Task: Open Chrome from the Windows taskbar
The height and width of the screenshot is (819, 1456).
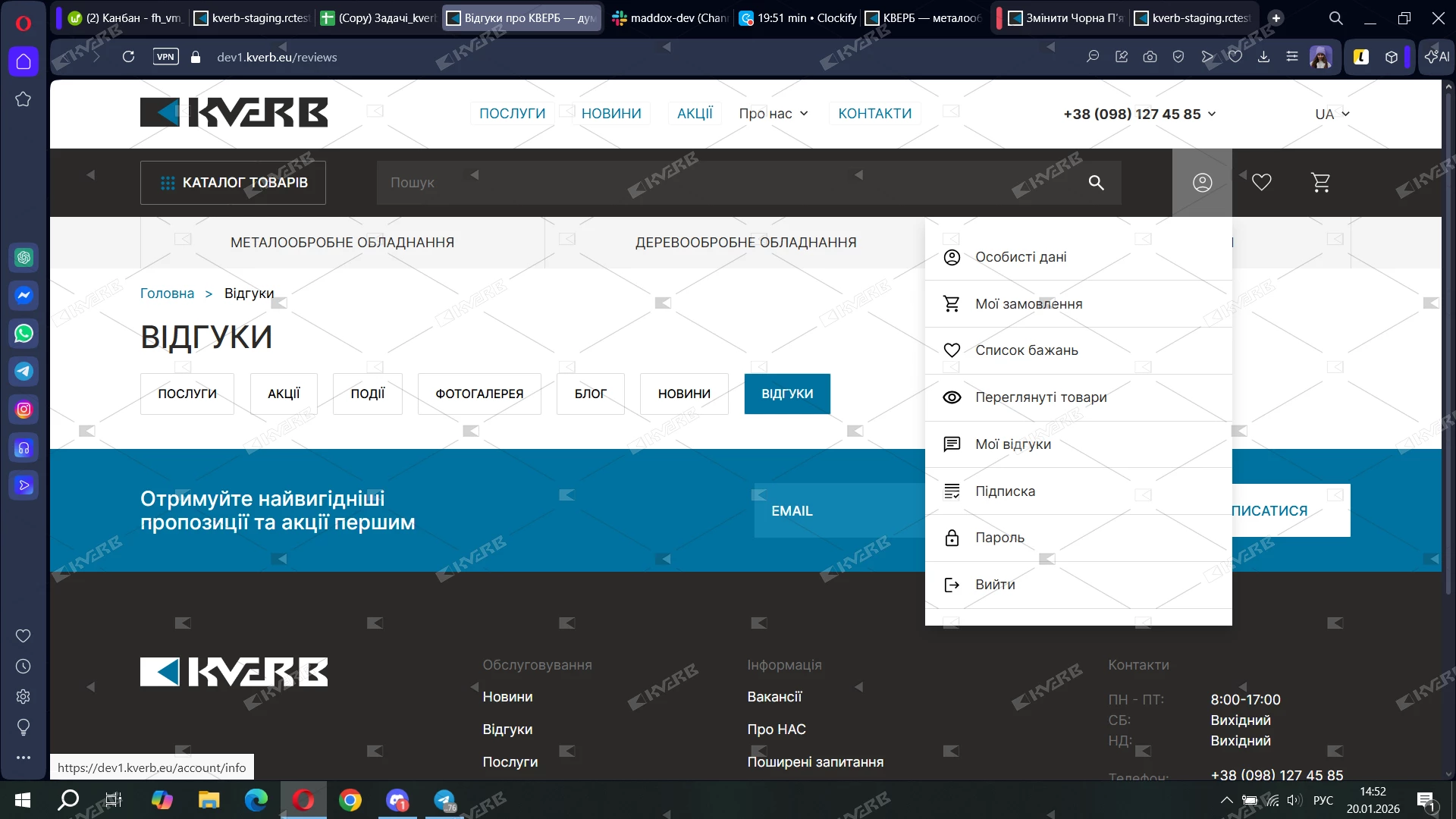Action: (x=350, y=800)
